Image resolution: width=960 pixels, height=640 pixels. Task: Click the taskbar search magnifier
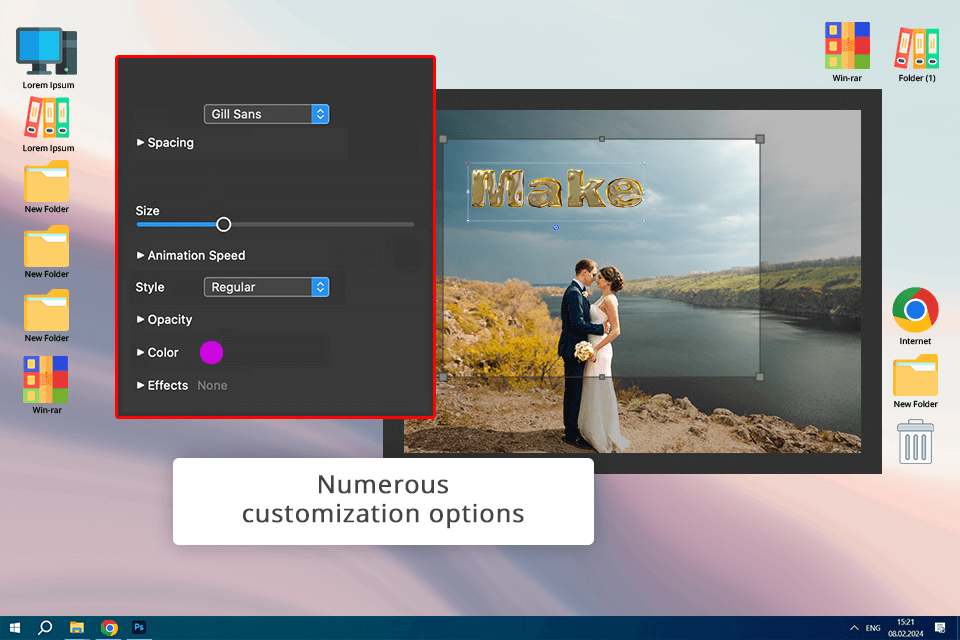pos(45,628)
